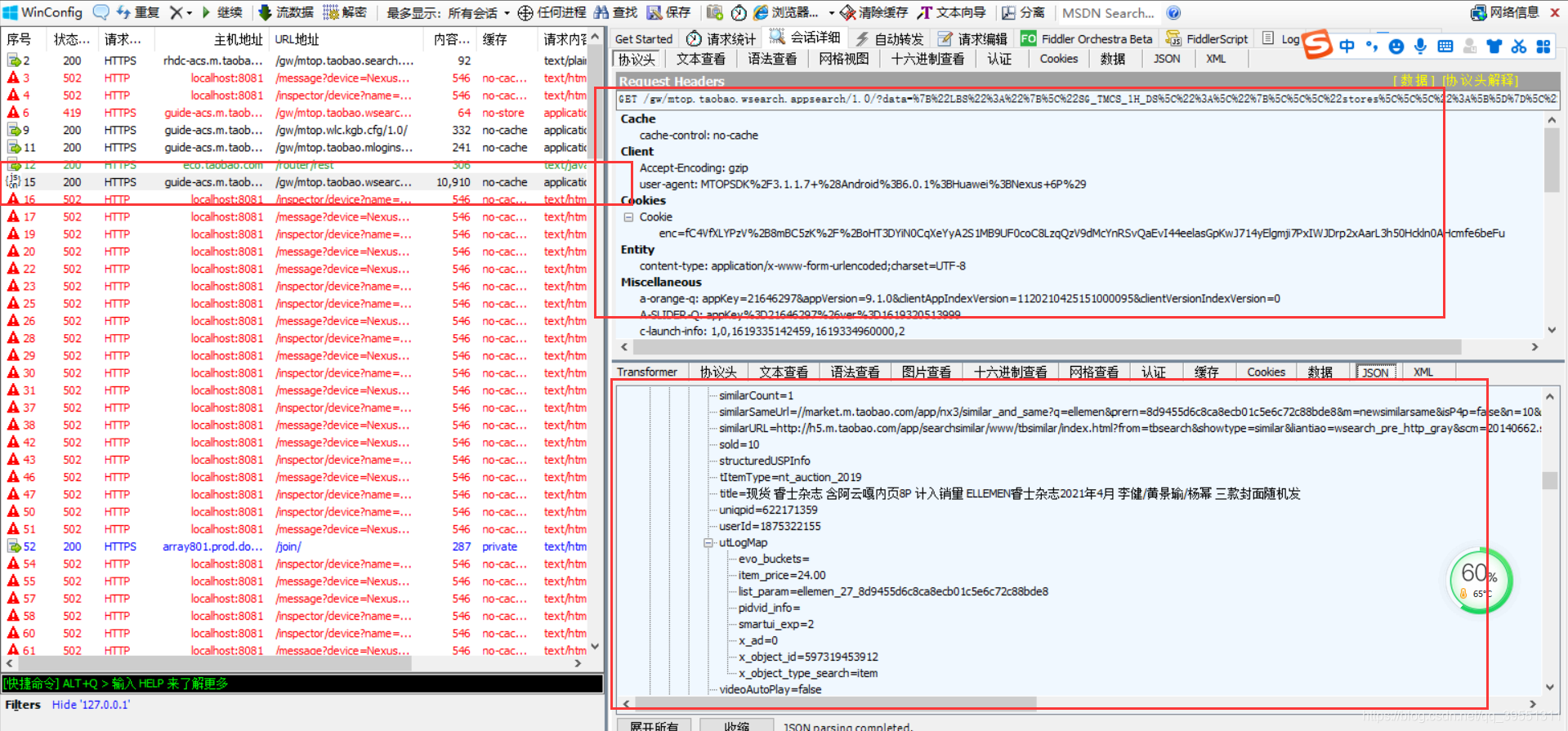
Task: Open the Statistics (请求统计) tab
Action: pos(721,38)
